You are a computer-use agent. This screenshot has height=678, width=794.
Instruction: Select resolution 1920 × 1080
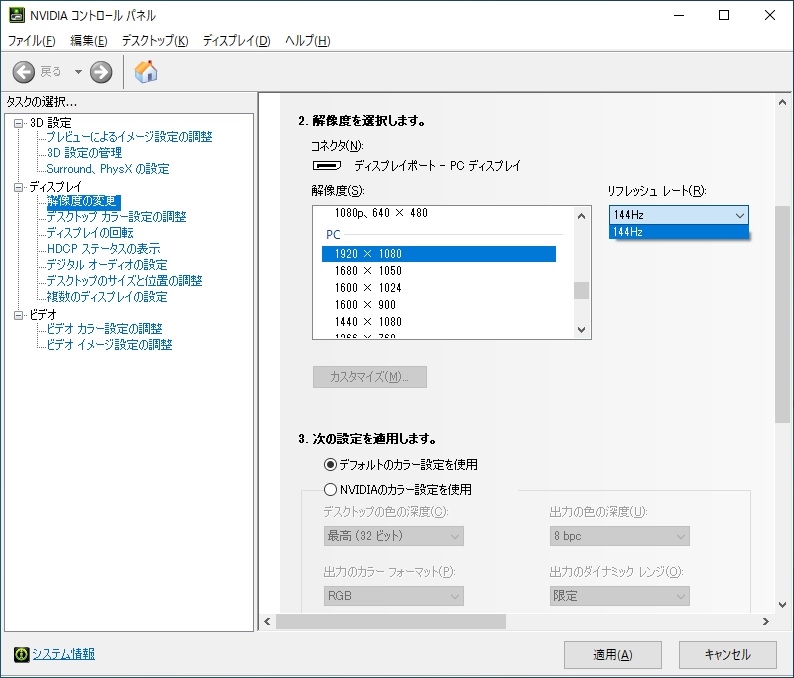click(439, 254)
